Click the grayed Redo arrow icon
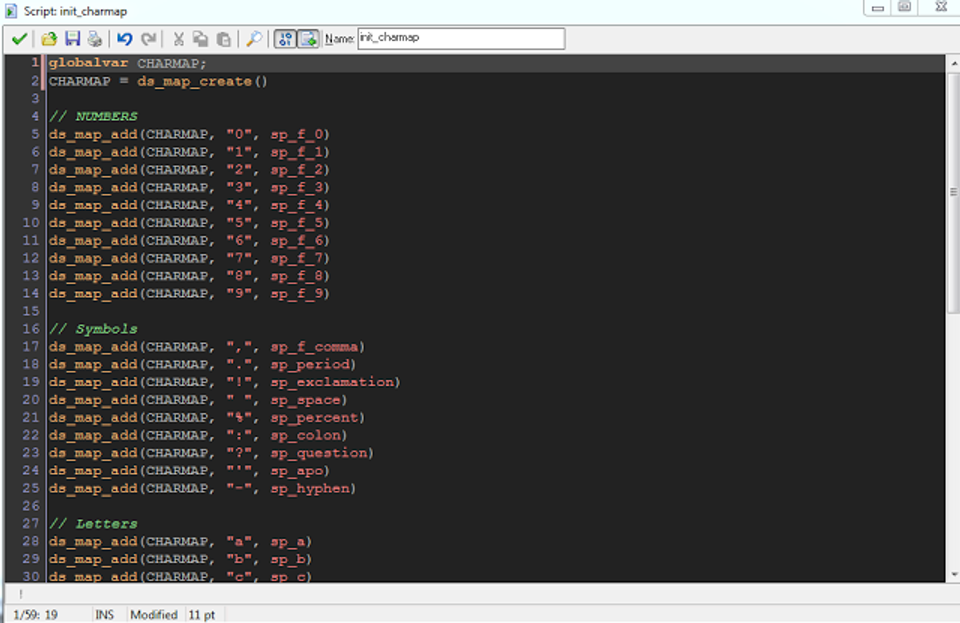 pyautogui.click(x=148, y=39)
